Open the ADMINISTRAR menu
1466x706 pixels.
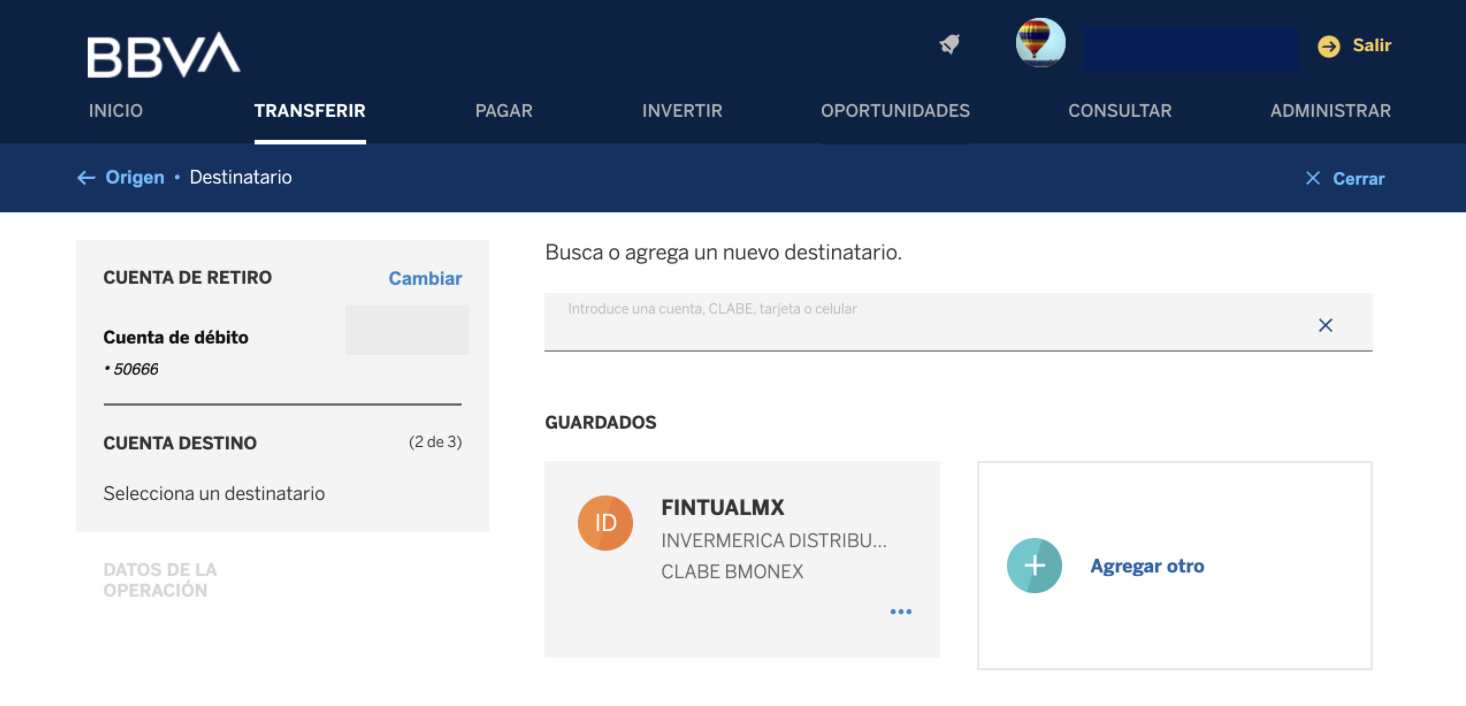pos(1330,111)
